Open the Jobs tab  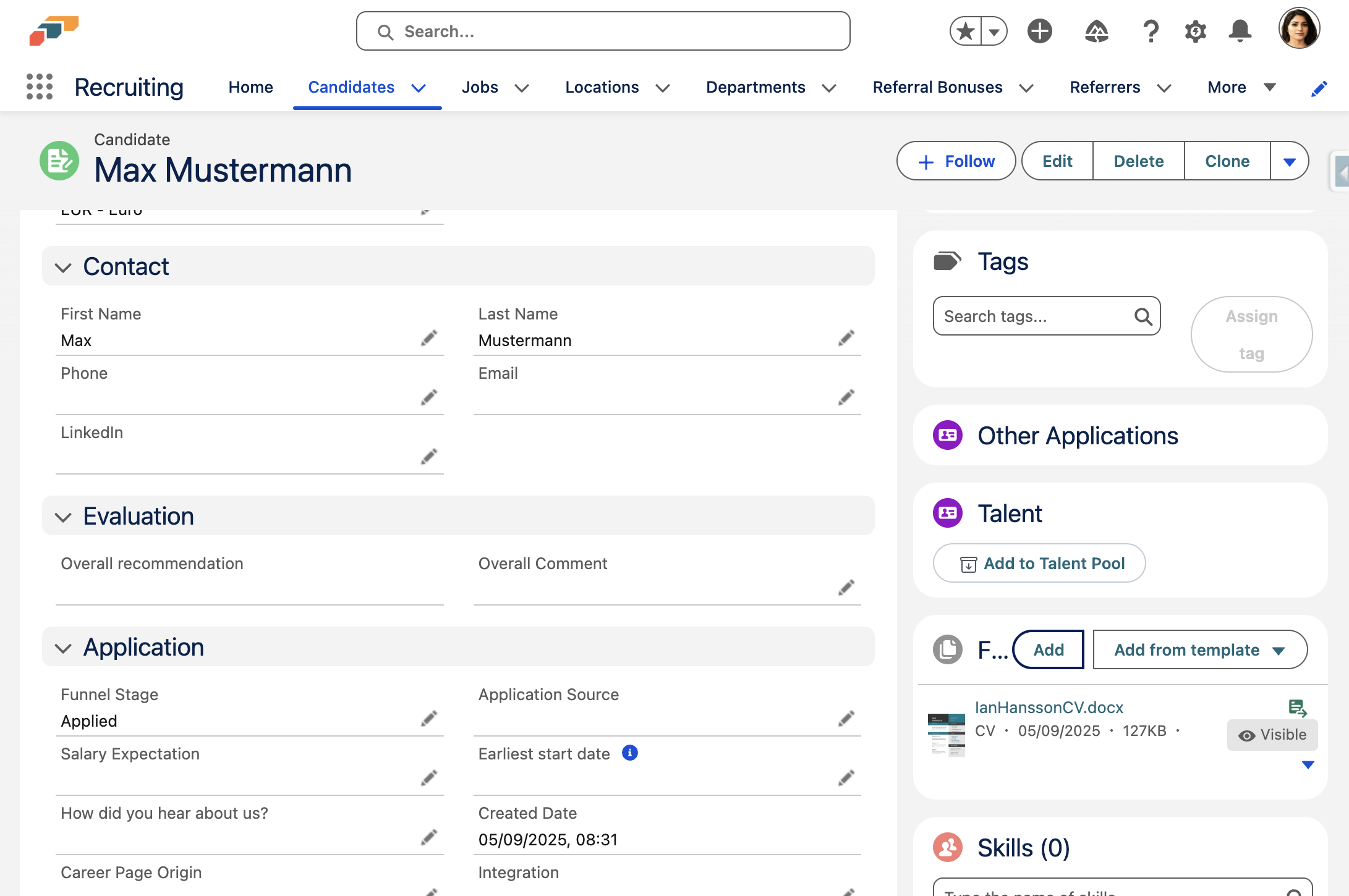point(480,87)
